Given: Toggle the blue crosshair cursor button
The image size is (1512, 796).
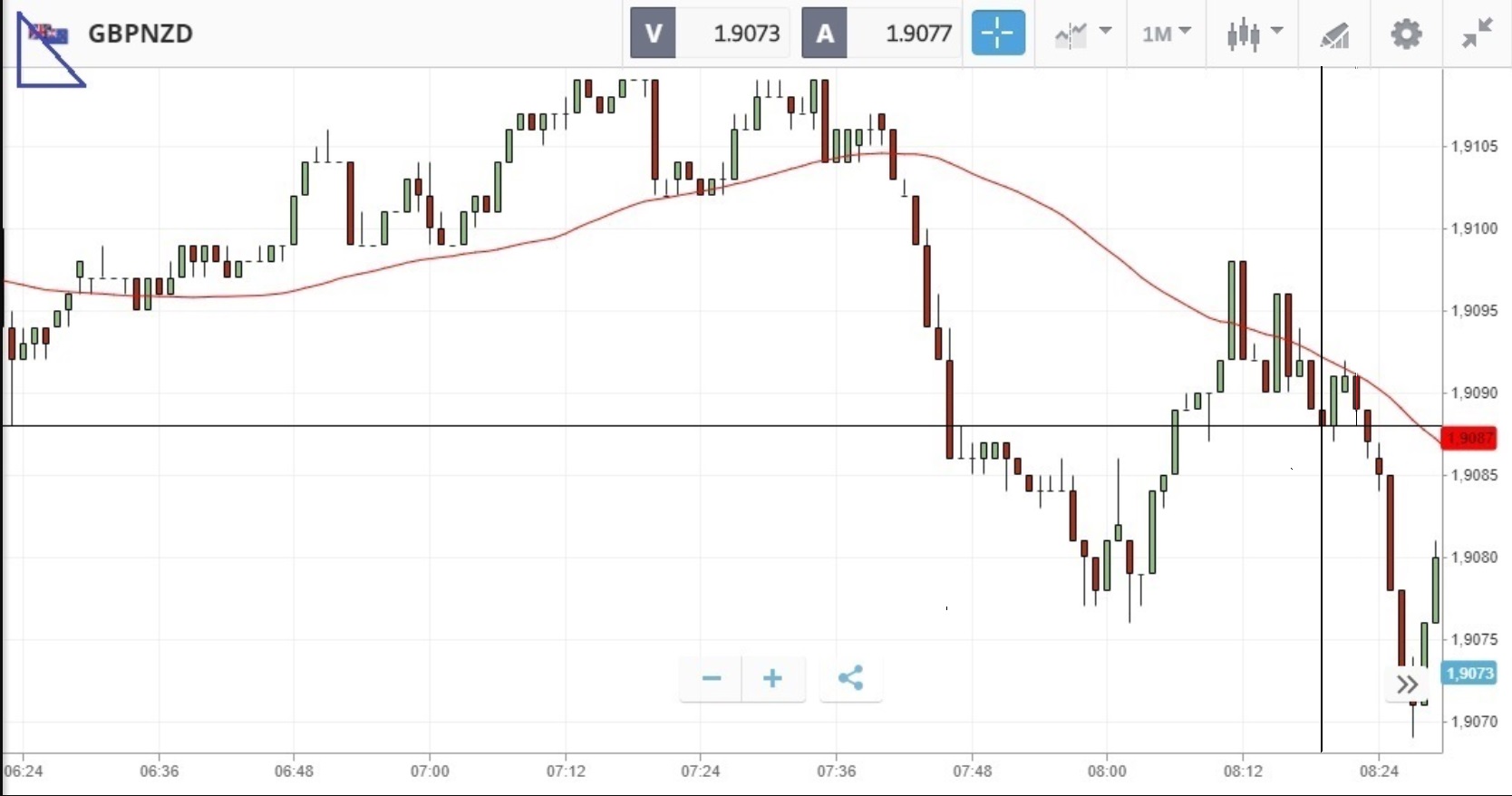Looking at the screenshot, I should (998, 34).
